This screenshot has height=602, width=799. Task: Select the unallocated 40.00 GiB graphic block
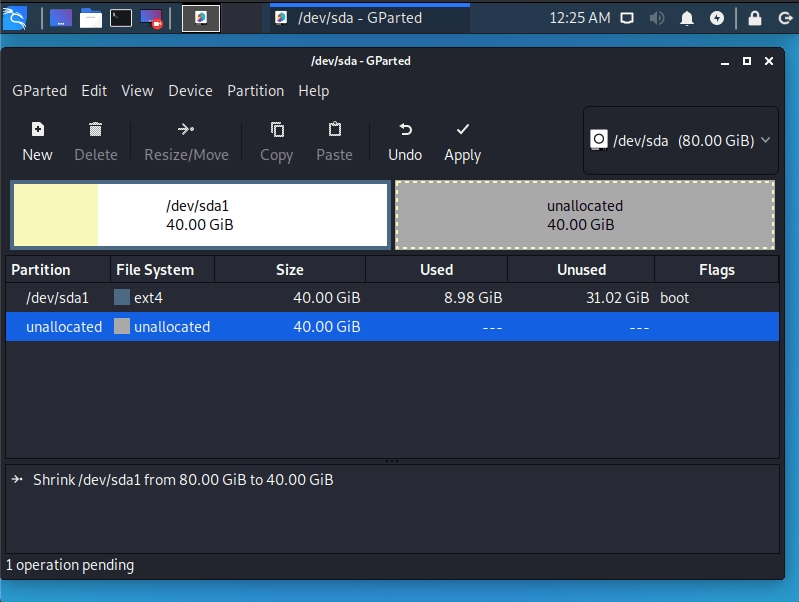[584, 215]
